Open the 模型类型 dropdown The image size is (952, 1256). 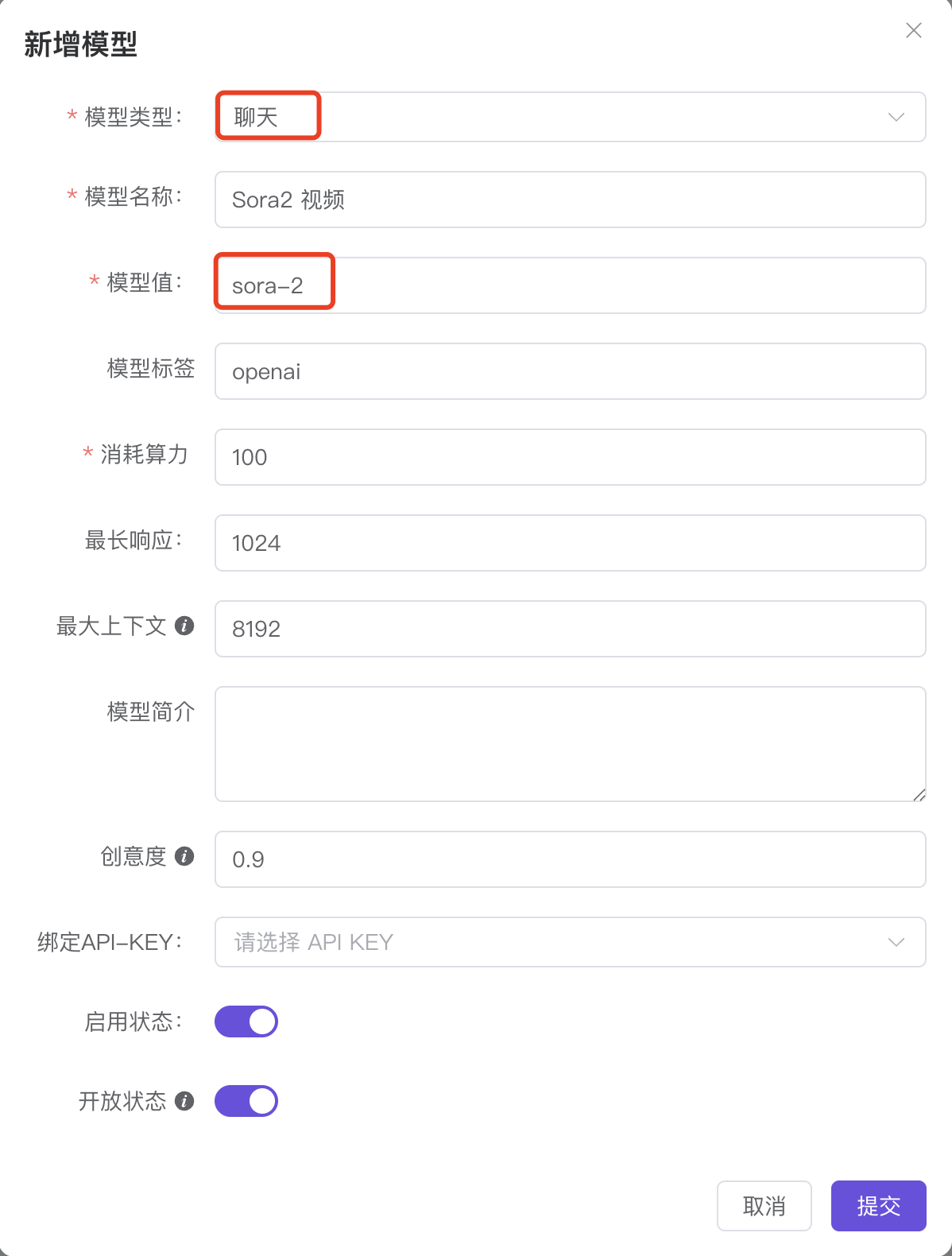[x=570, y=117]
